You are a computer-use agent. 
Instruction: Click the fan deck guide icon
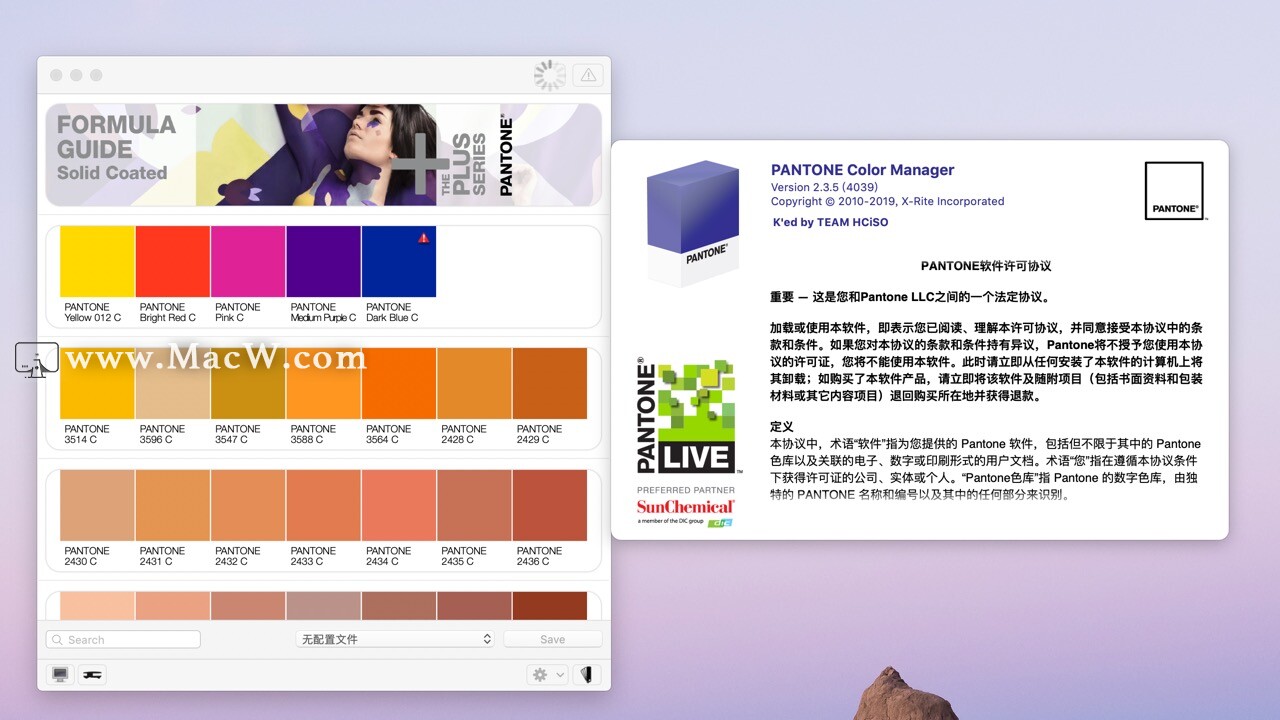pyautogui.click(x=586, y=675)
